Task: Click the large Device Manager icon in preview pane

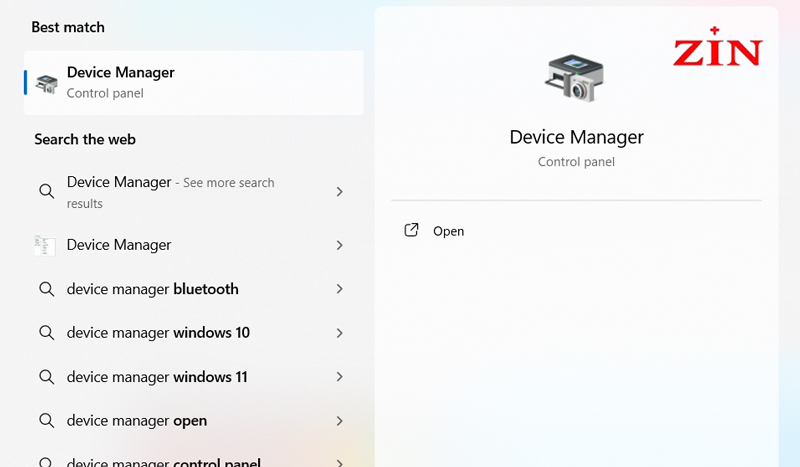Action: click(575, 78)
